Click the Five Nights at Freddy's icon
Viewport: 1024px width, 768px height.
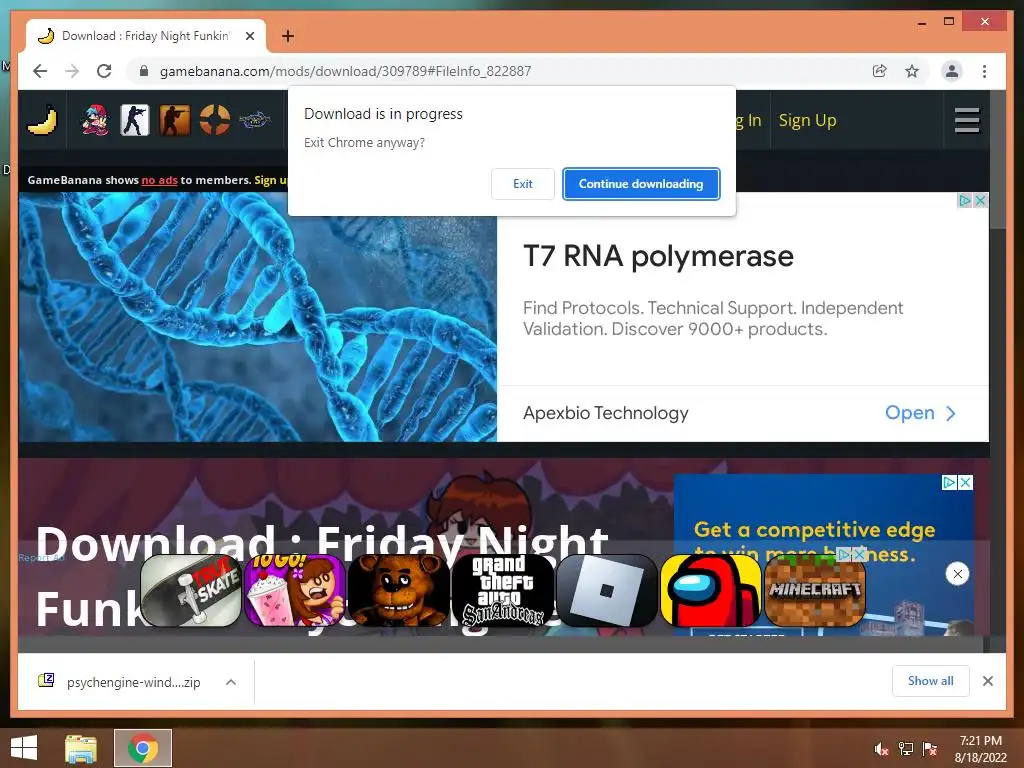(x=399, y=590)
